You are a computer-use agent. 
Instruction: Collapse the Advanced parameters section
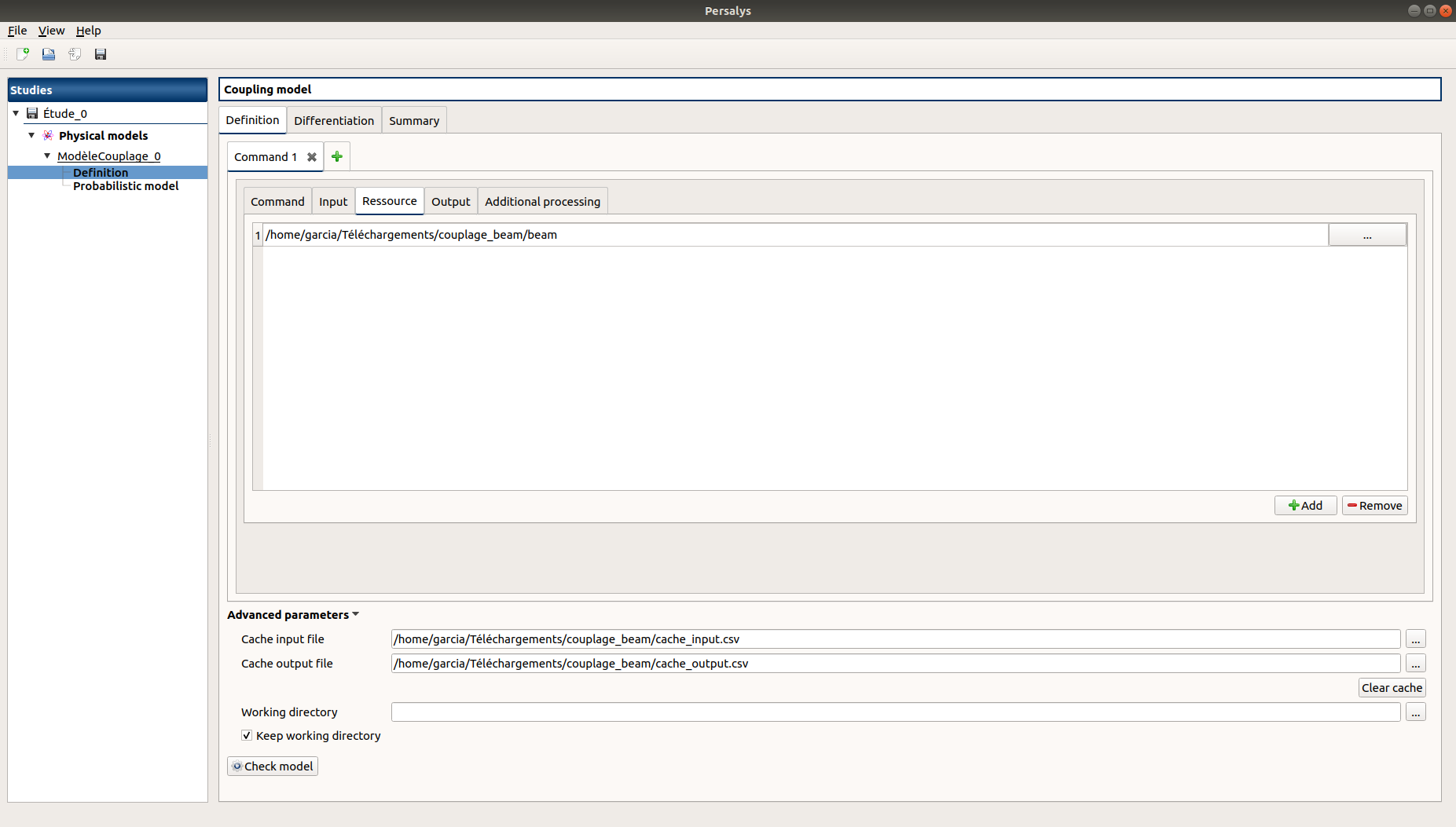pos(355,614)
